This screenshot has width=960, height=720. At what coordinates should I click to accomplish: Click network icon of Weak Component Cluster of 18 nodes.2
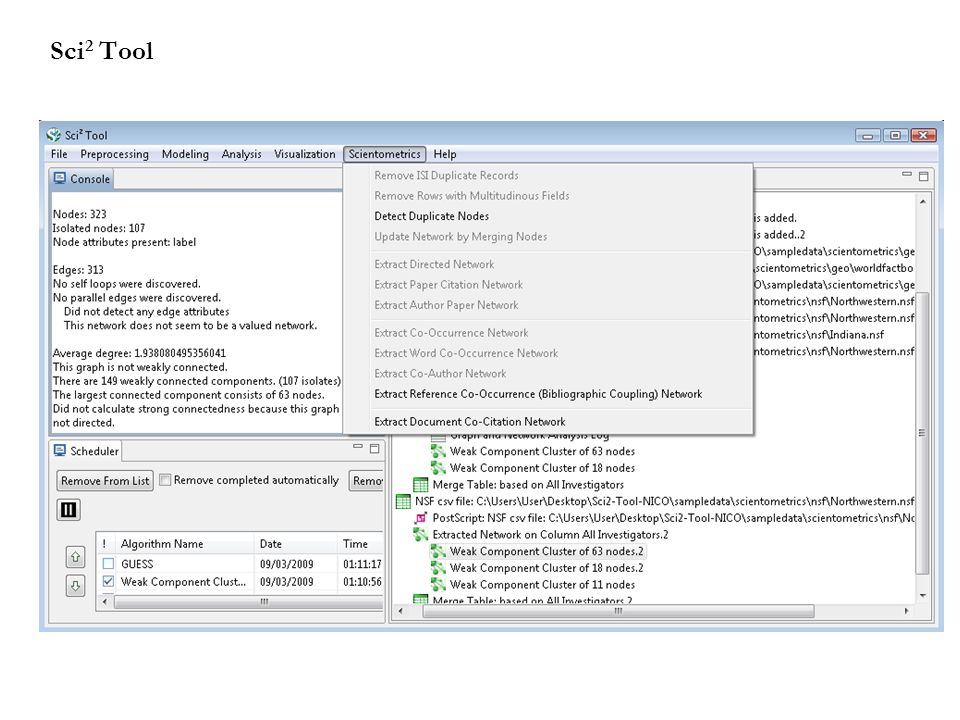tap(438, 568)
